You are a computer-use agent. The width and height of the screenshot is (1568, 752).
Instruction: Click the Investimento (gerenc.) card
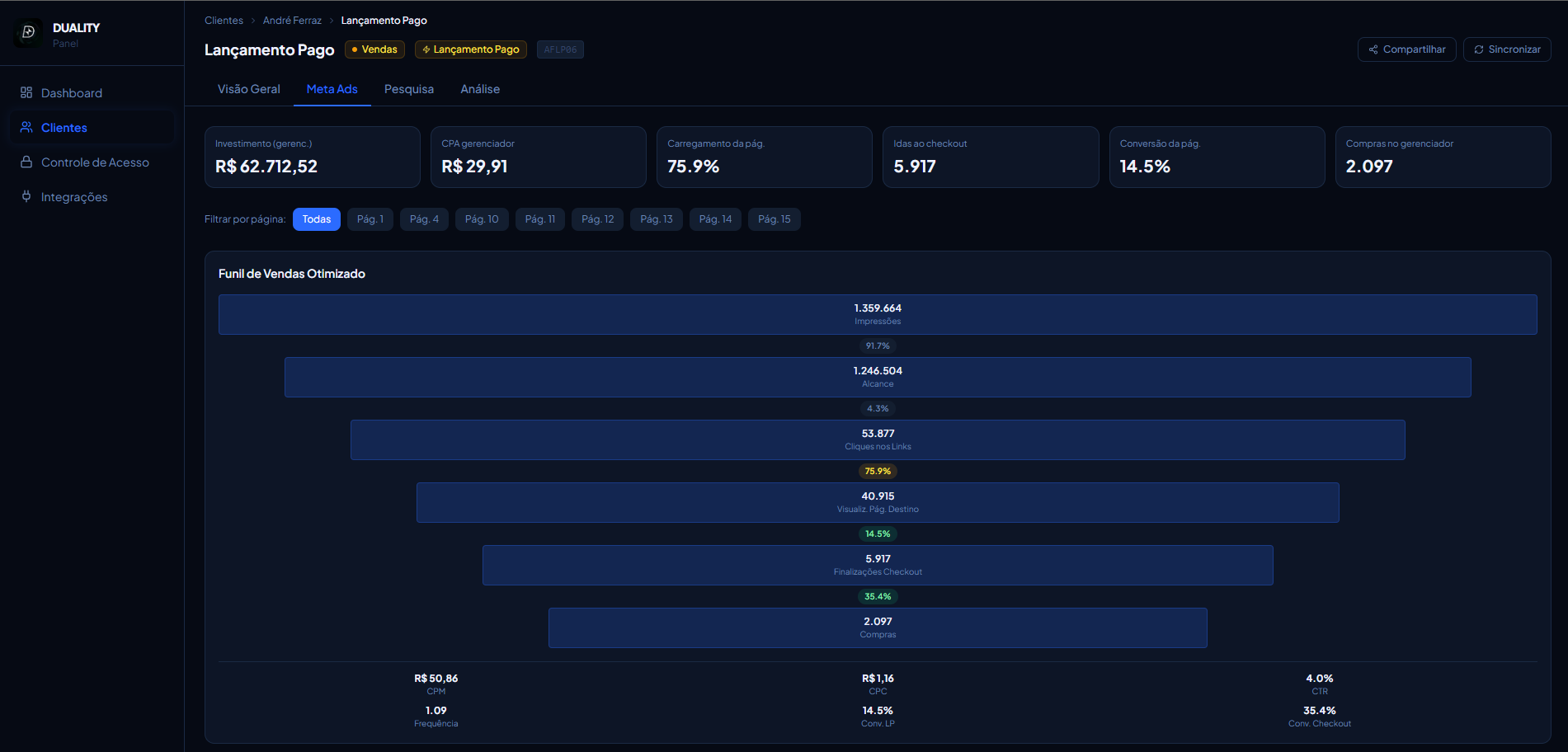(313, 157)
